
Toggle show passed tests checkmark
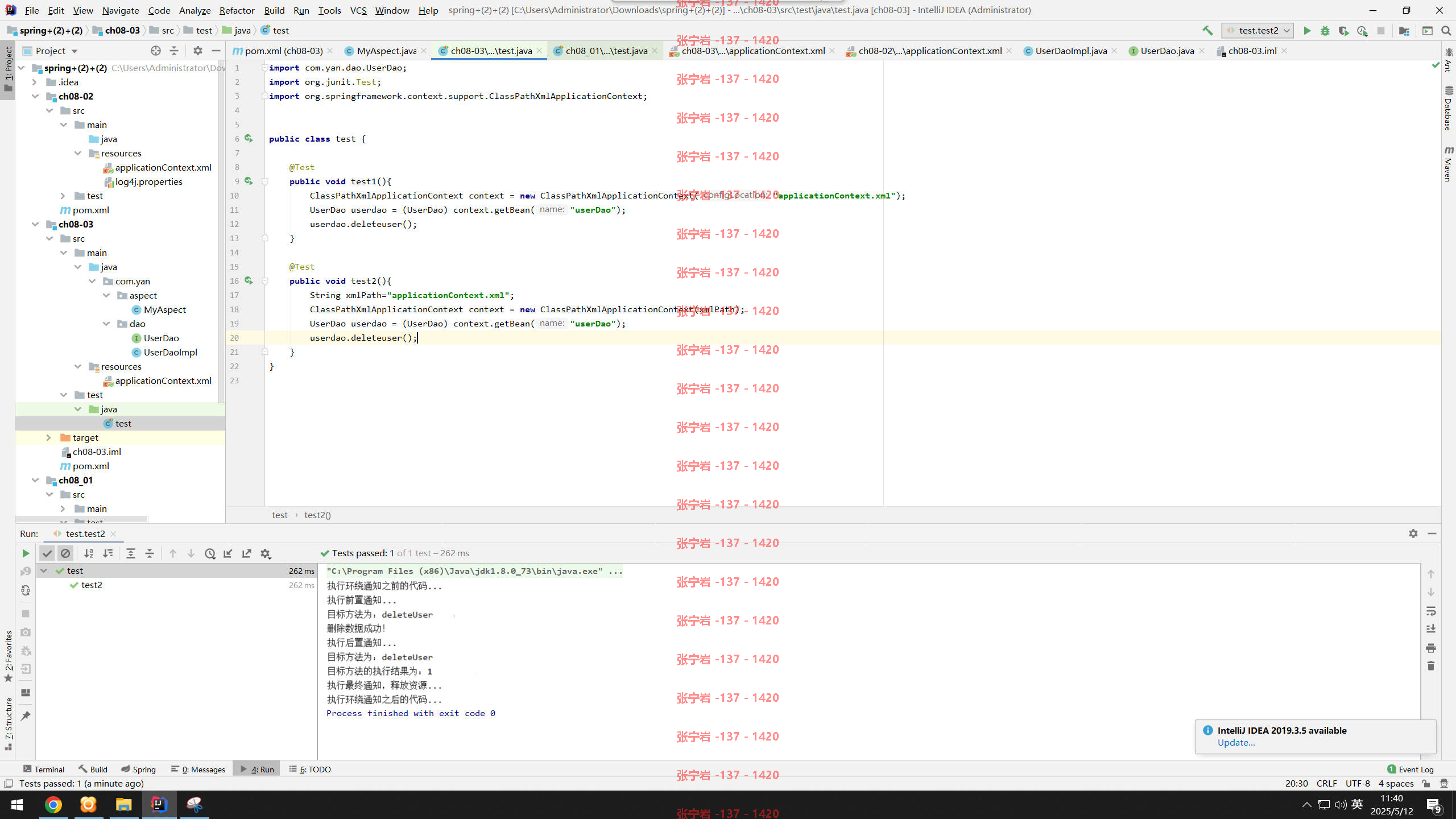(47, 553)
